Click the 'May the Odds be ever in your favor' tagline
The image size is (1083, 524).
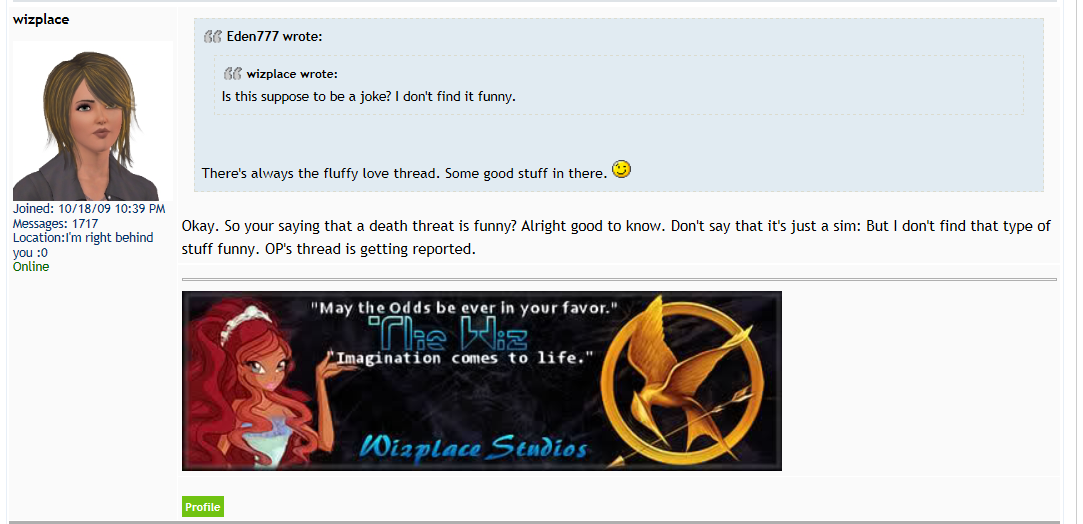pyautogui.click(x=464, y=308)
